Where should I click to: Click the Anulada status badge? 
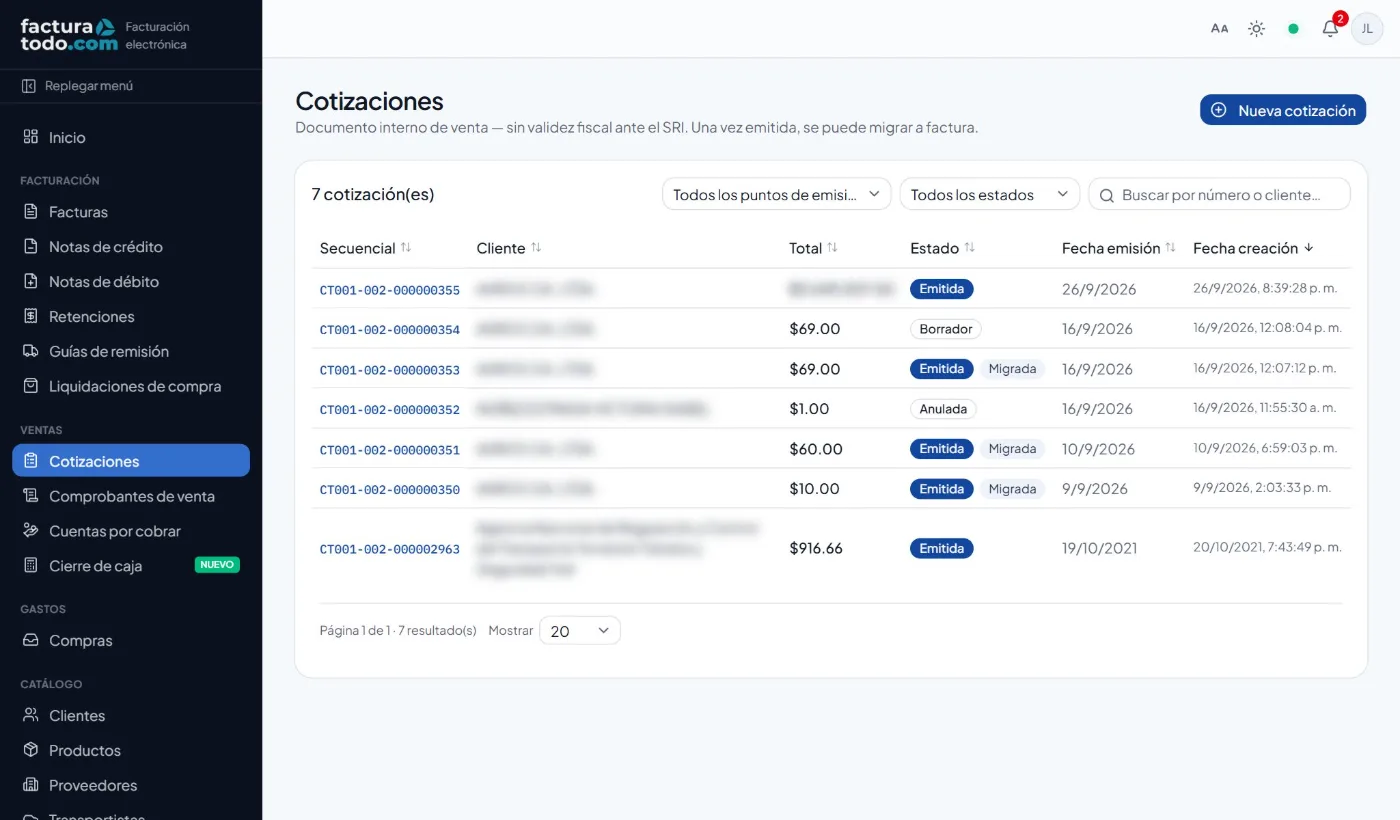pyautogui.click(x=943, y=409)
